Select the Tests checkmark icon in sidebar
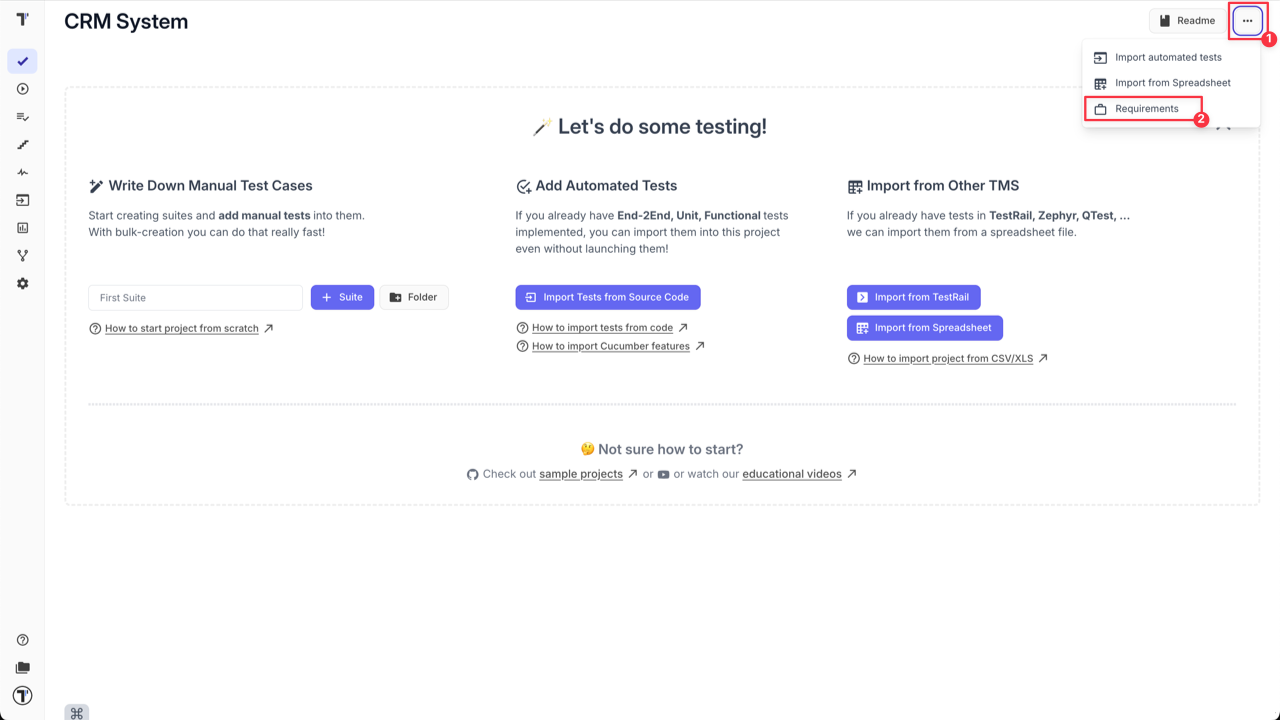 click(x=22, y=61)
